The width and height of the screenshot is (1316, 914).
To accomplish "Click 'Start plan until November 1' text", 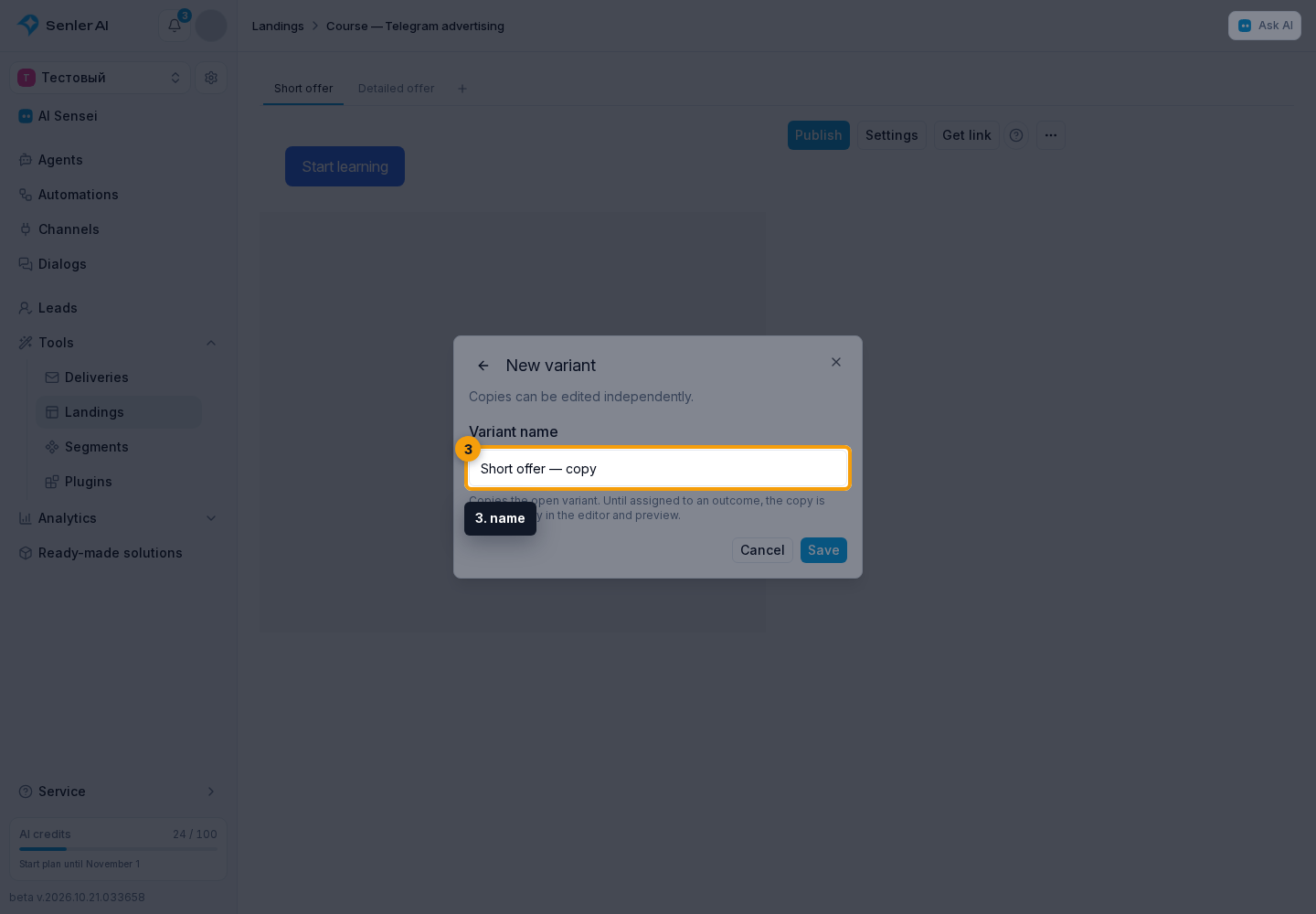I will tap(80, 864).
